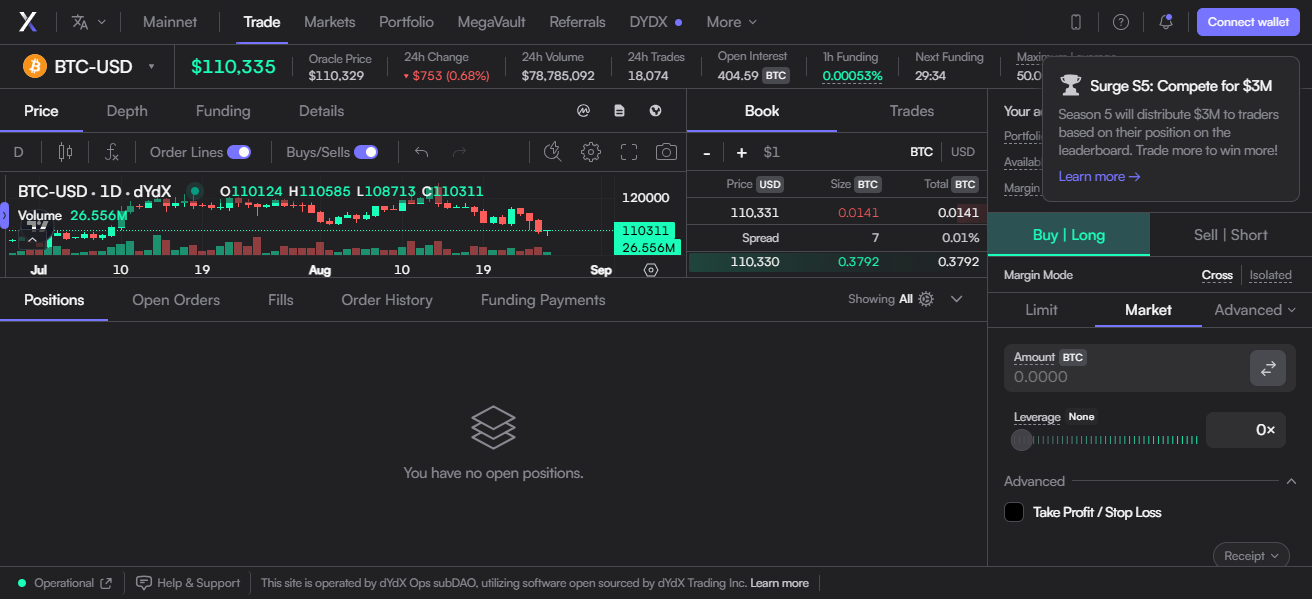Expand the Receipt dropdown
The height and width of the screenshot is (599, 1312).
click(1251, 556)
